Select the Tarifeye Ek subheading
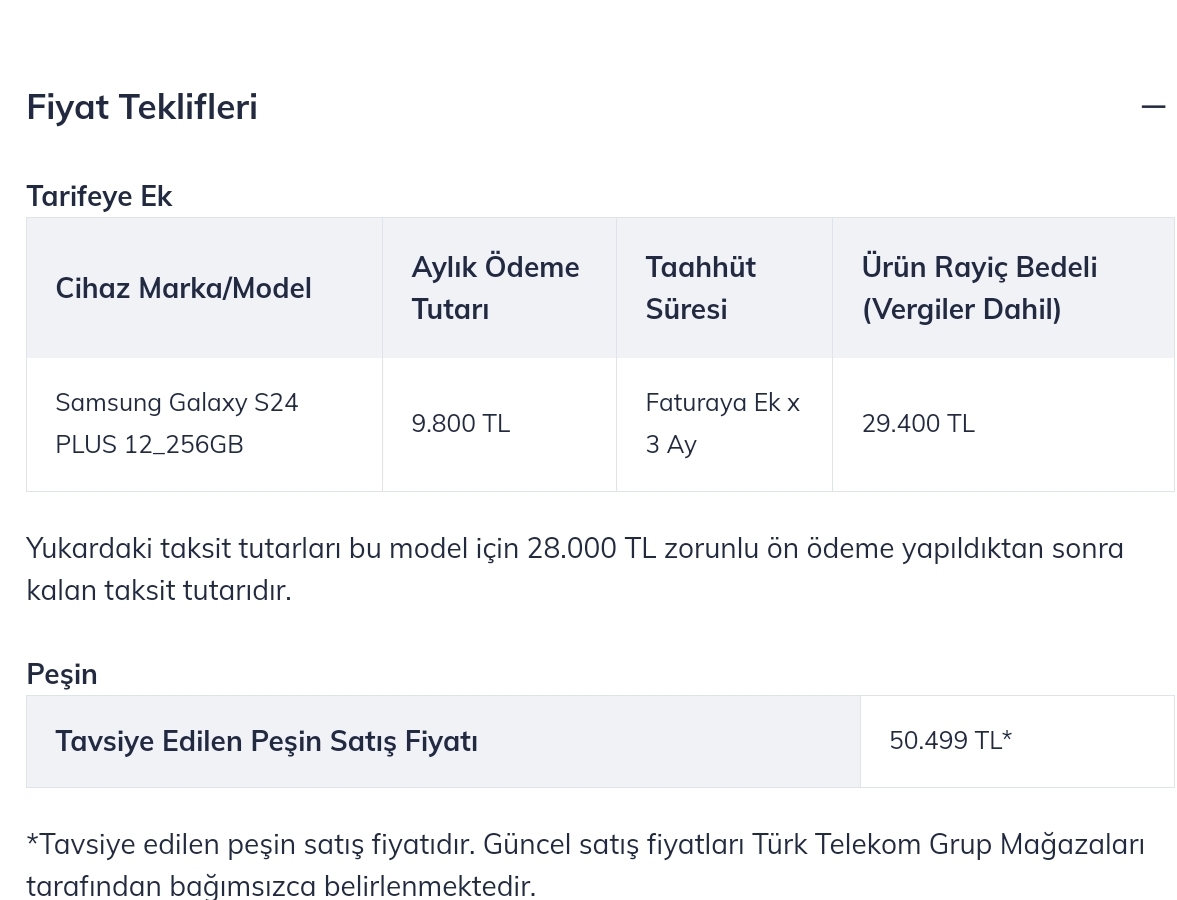Image resolution: width=1177 pixels, height=900 pixels. (x=99, y=196)
